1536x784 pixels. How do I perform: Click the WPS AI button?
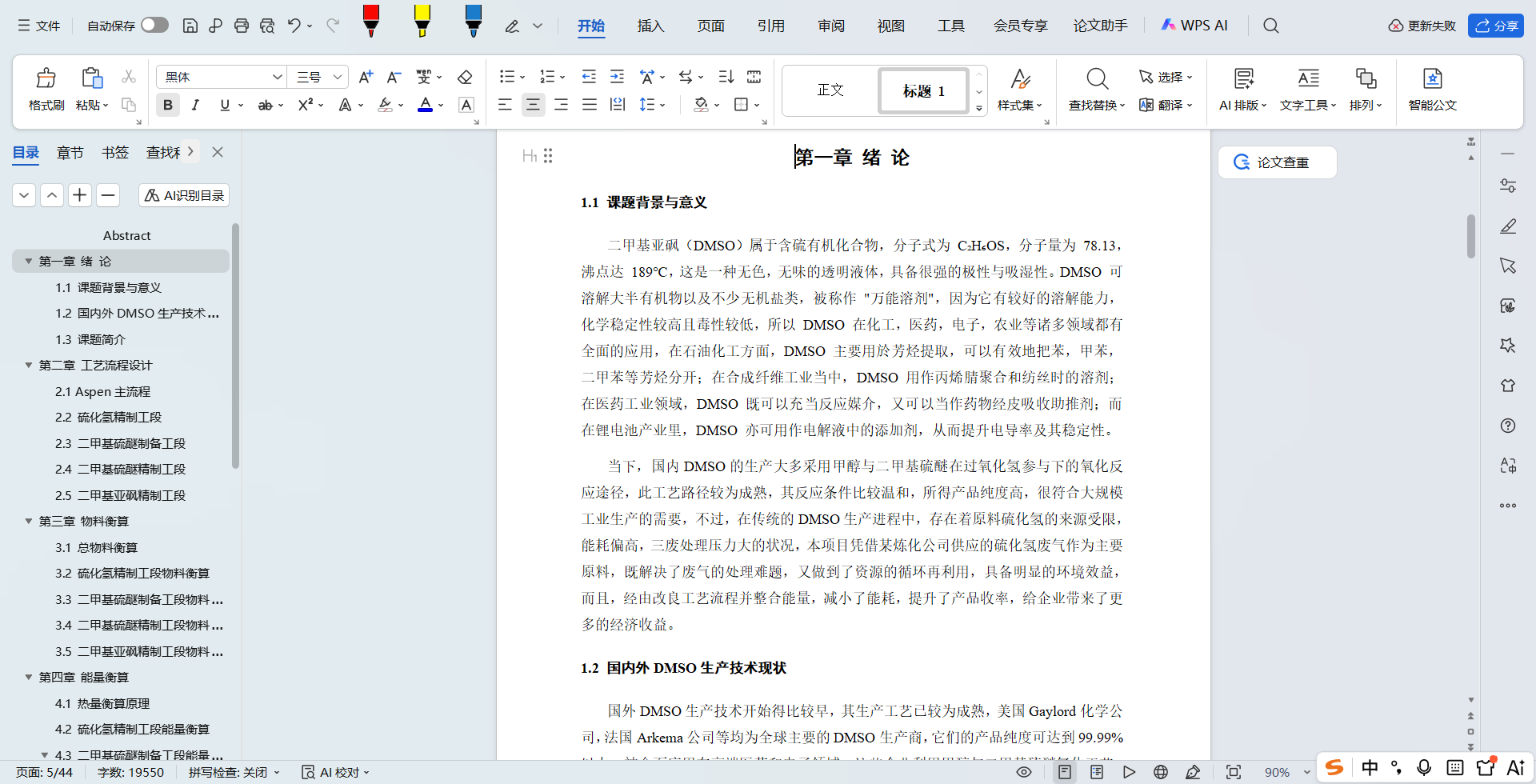point(1194,26)
